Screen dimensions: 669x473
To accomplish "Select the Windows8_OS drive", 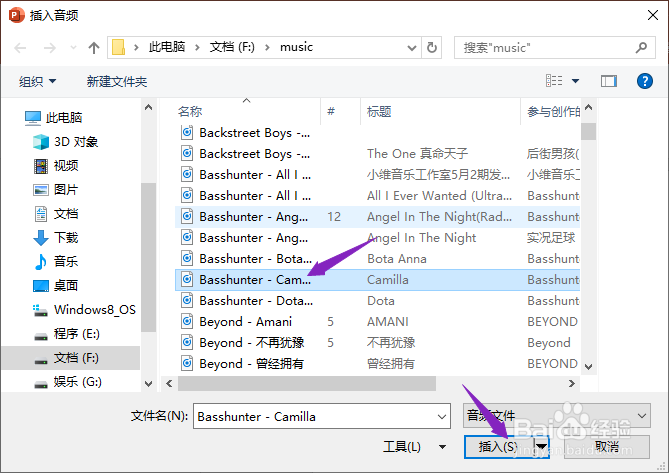I will point(84,310).
